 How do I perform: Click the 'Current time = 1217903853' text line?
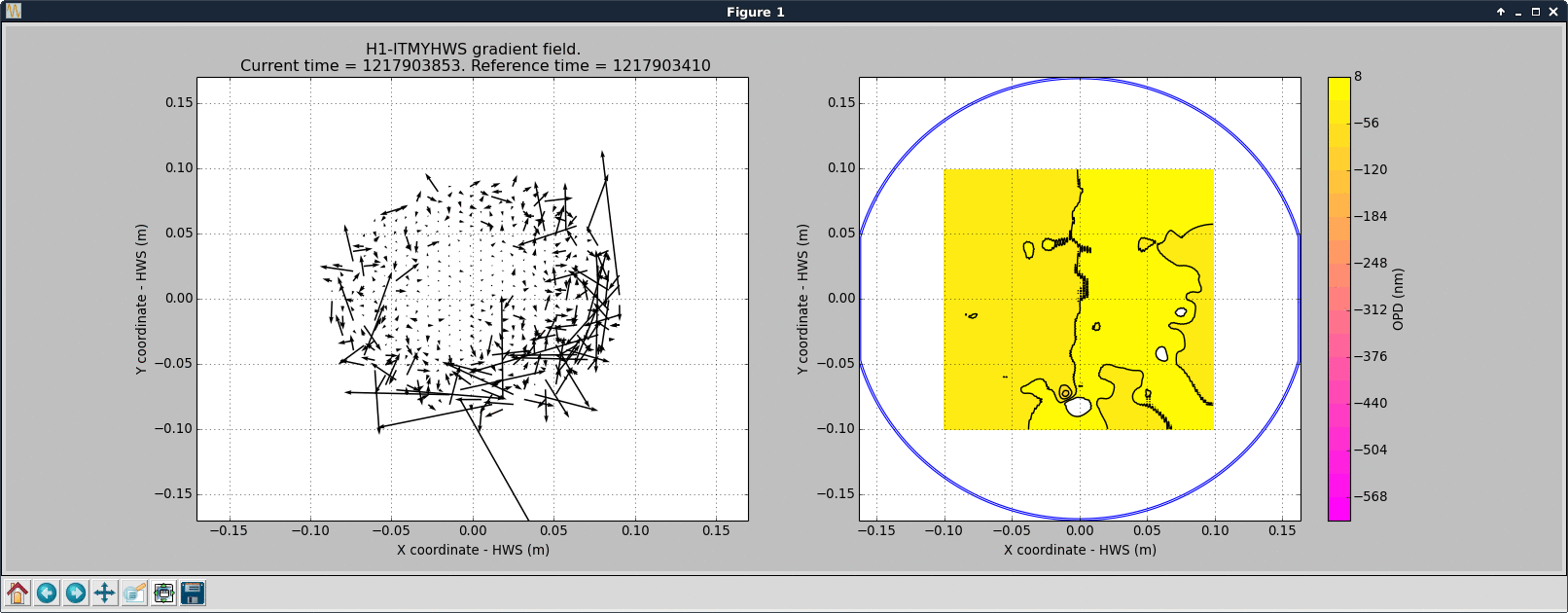coord(351,65)
